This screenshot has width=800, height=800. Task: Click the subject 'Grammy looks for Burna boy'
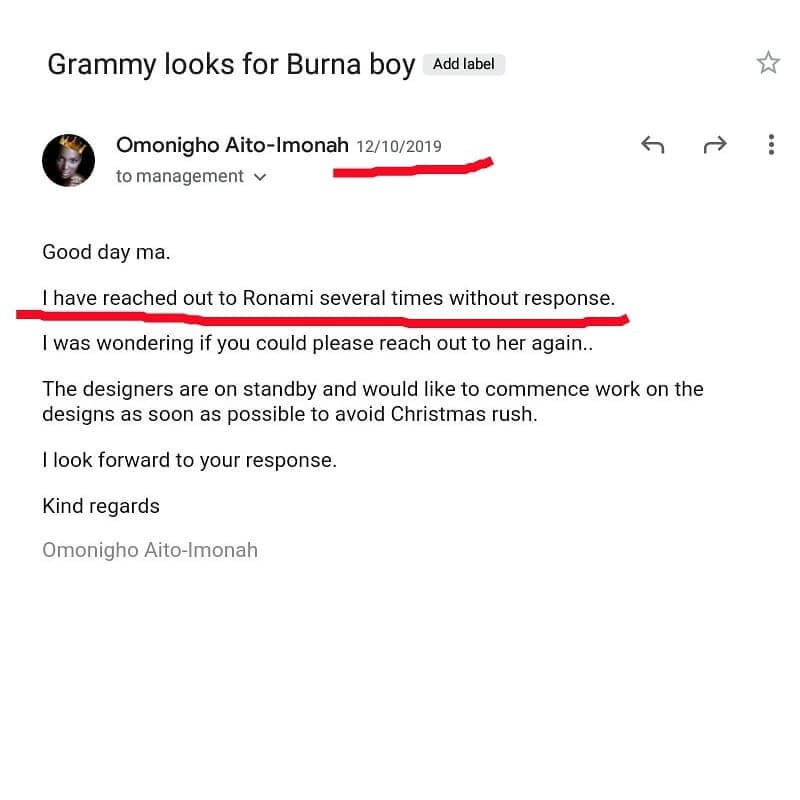click(x=231, y=65)
